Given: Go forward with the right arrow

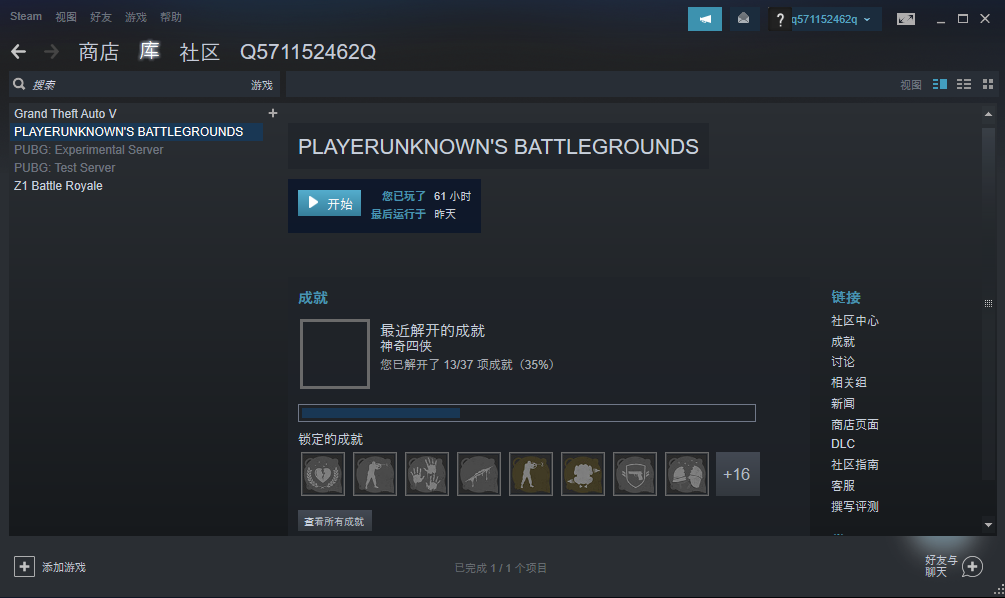Looking at the screenshot, I should [x=51, y=51].
